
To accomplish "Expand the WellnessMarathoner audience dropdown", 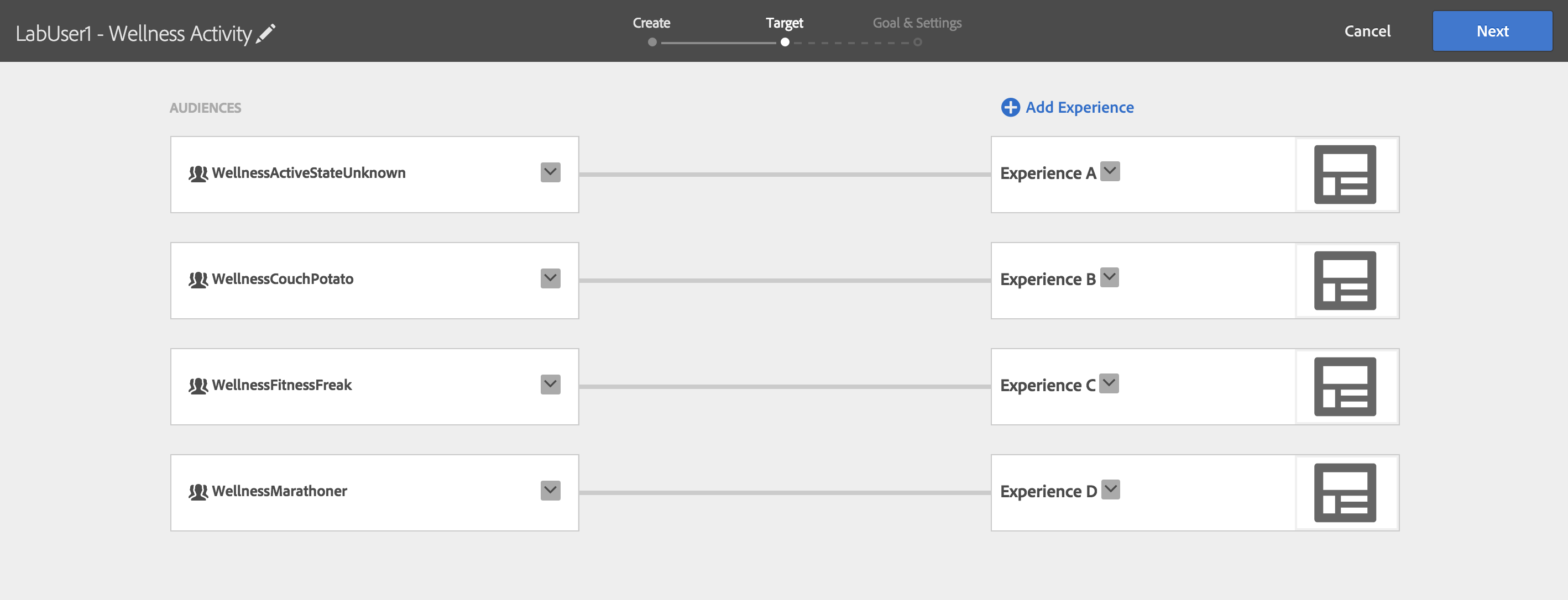I will [x=550, y=491].
